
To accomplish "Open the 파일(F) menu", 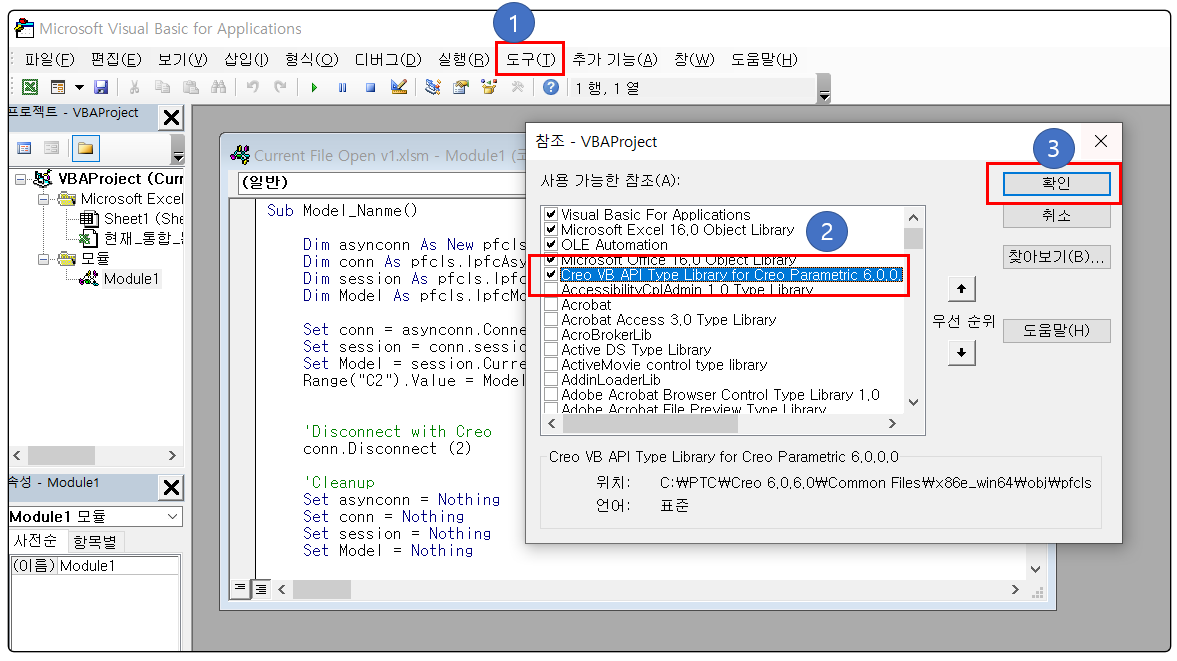I will [50, 59].
